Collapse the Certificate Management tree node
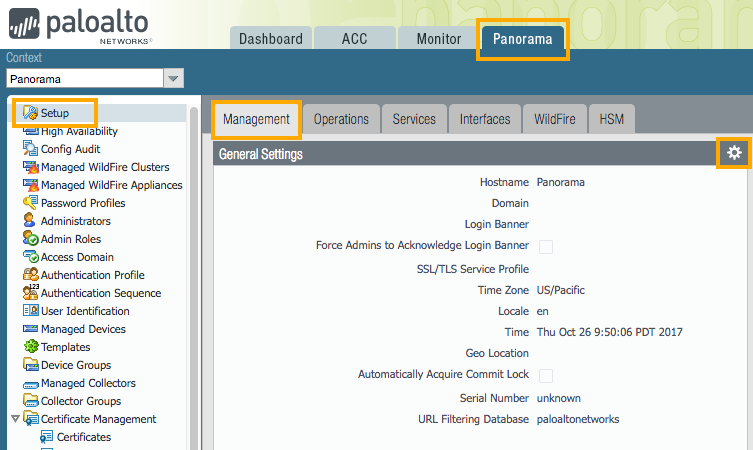 [x=14, y=419]
